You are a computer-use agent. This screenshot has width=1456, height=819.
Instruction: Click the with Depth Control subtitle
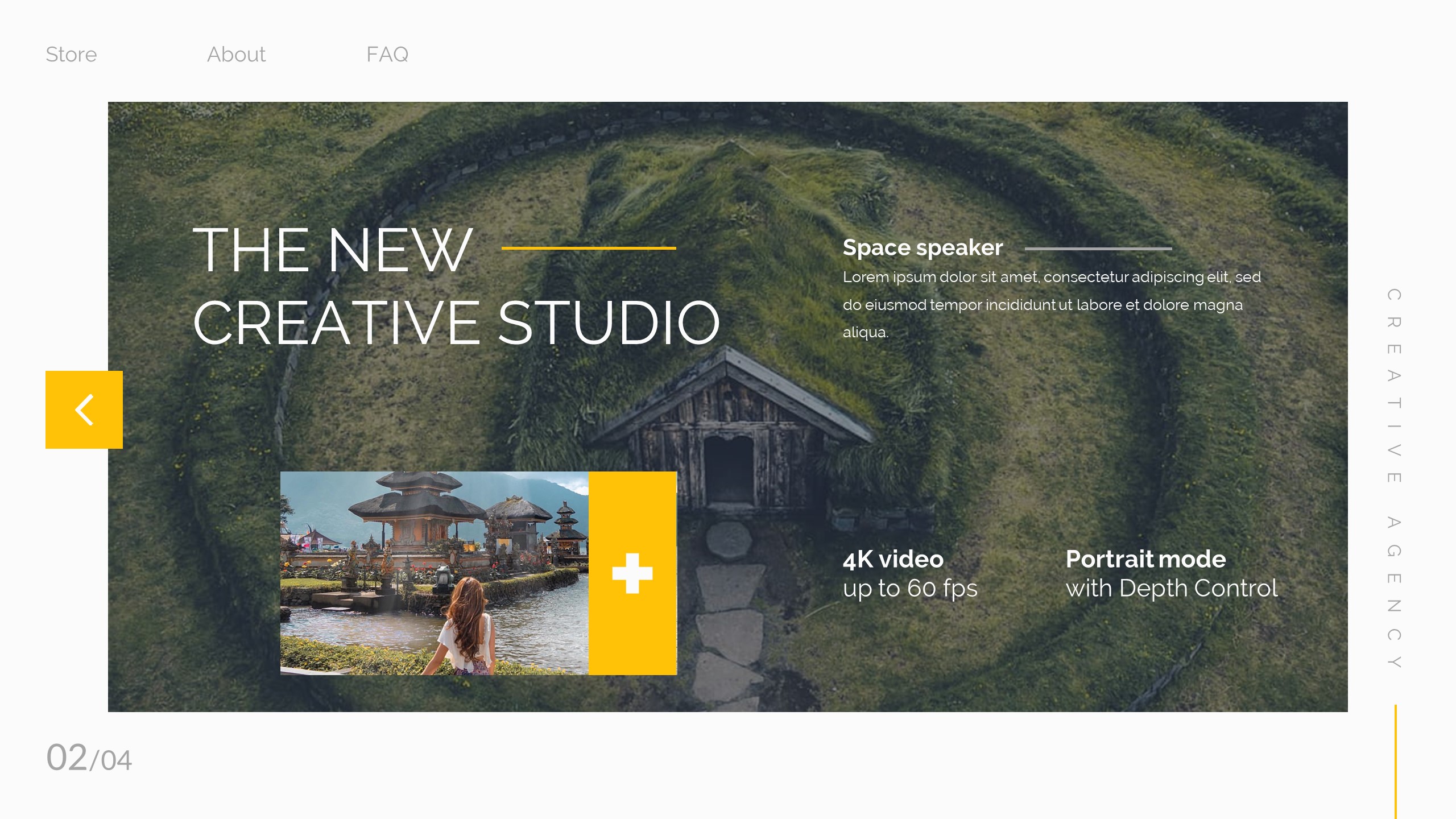[1172, 589]
